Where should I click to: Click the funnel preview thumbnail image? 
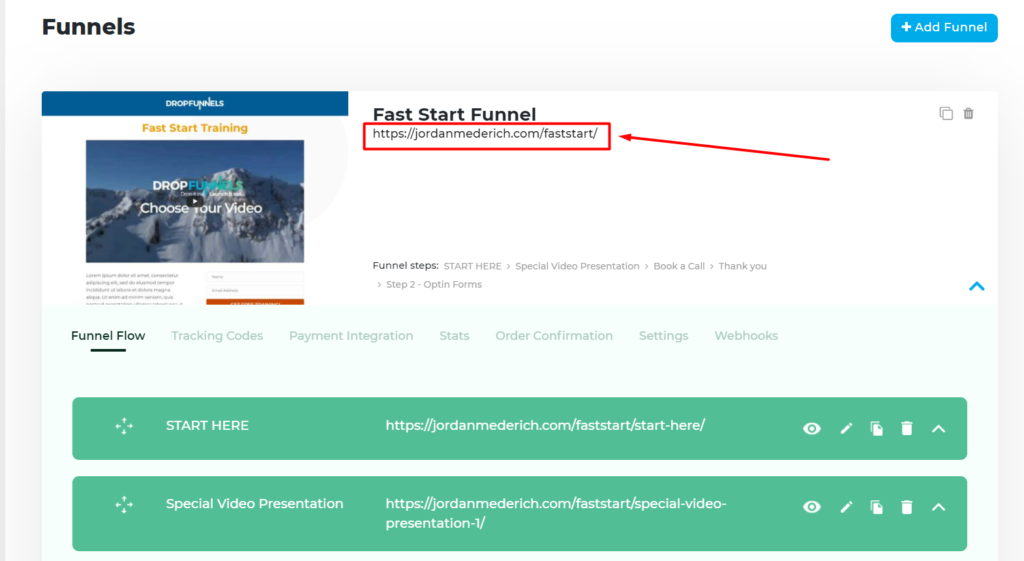pyautogui.click(x=195, y=198)
